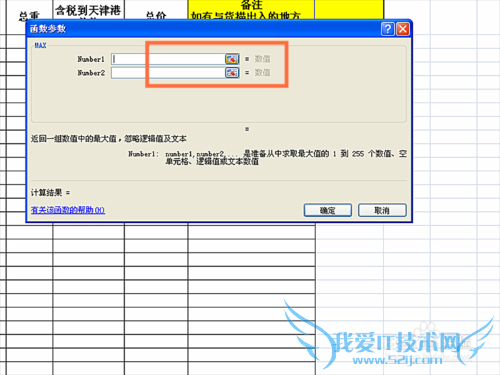This screenshot has height=375, width=500.
Task: Close the 函数参数 dialog
Action: point(403,29)
